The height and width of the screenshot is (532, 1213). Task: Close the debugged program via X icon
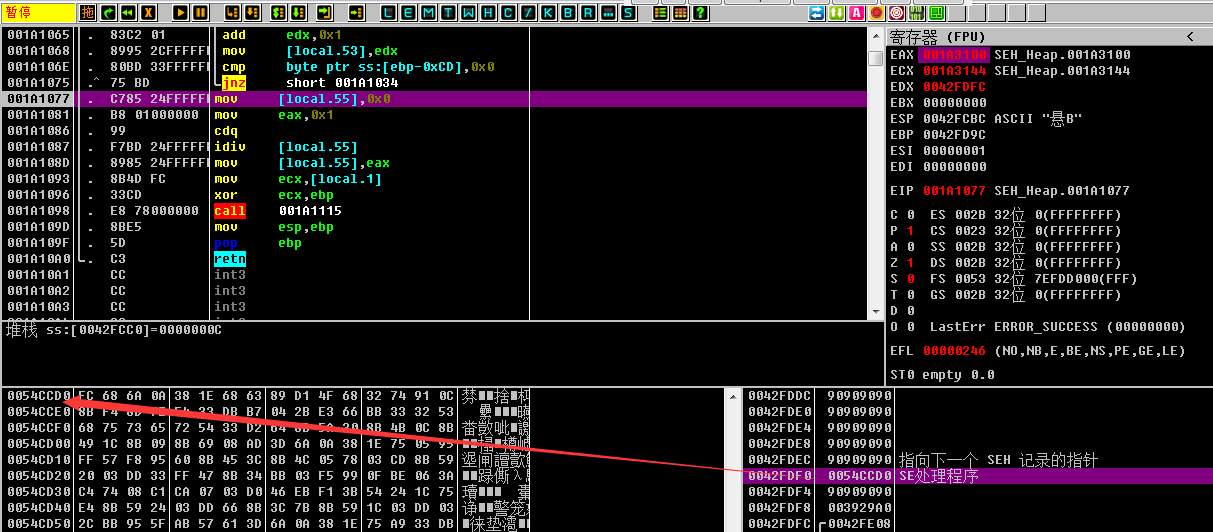click(x=148, y=13)
